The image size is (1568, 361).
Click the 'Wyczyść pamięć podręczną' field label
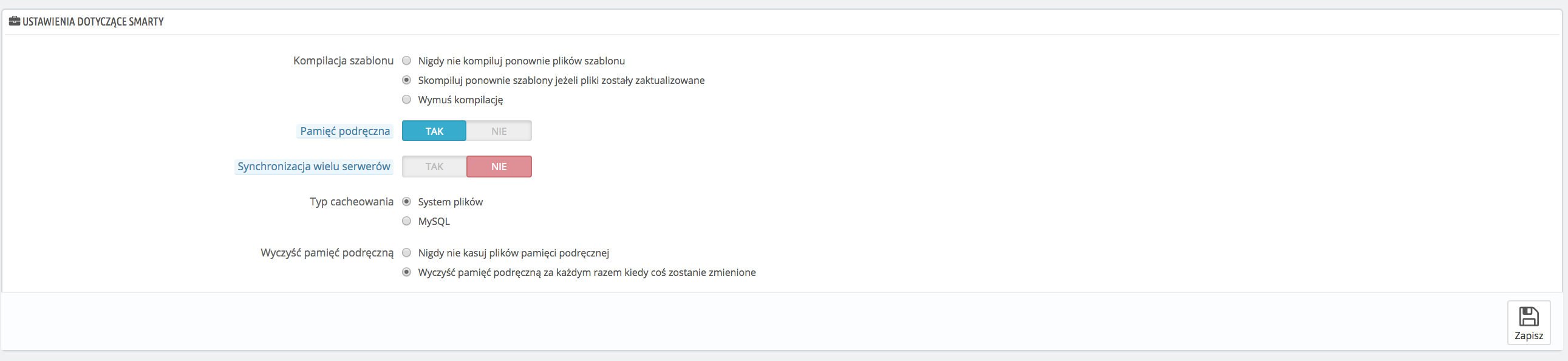[x=327, y=253]
